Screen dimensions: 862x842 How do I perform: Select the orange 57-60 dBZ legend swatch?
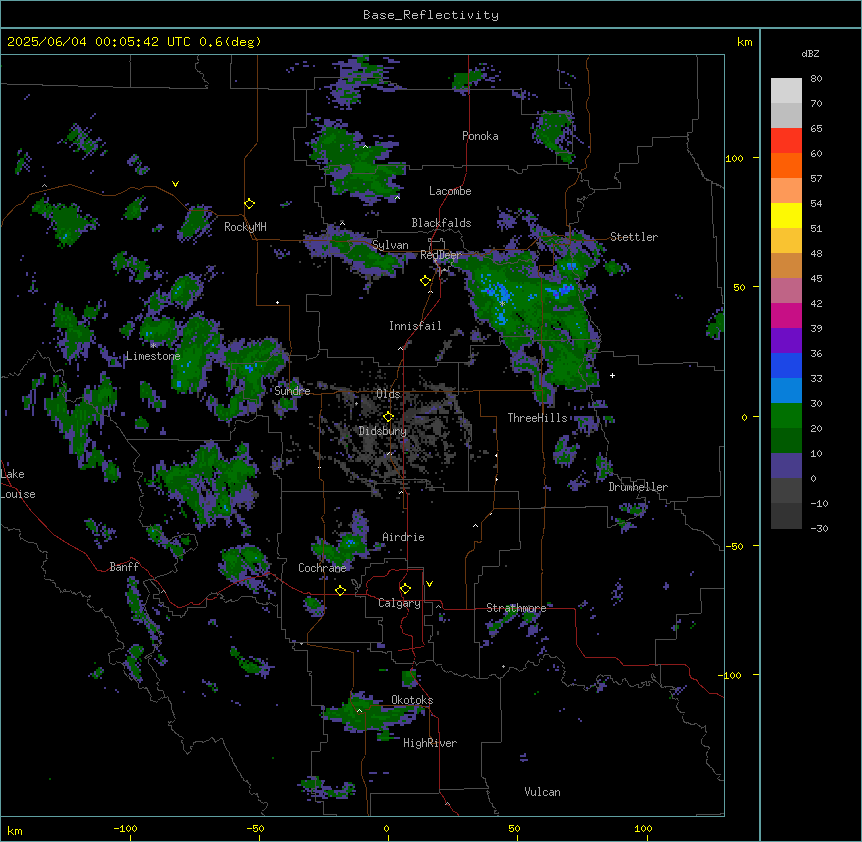786,165
